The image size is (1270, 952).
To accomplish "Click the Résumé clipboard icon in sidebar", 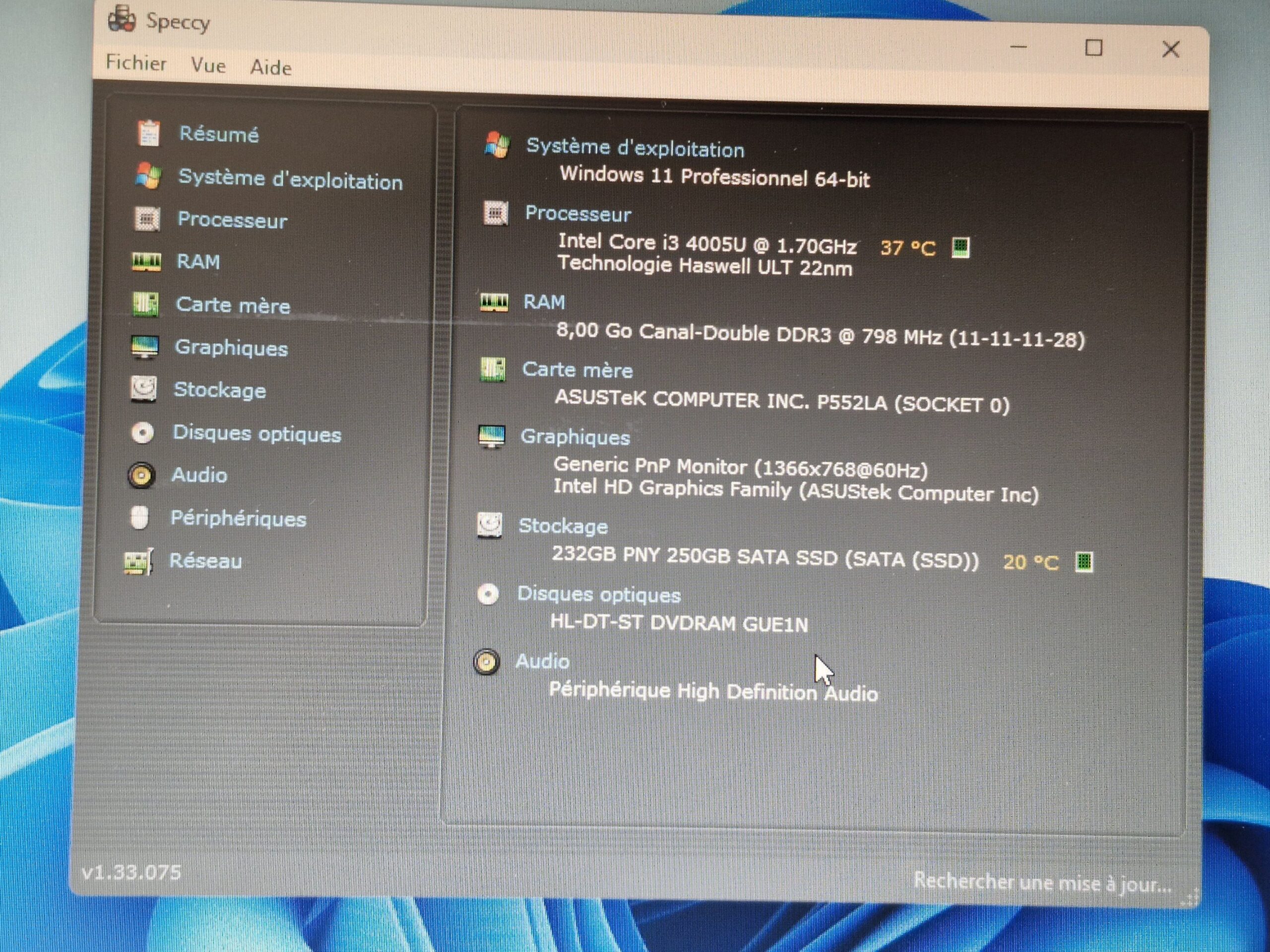I will click(149, 132).
